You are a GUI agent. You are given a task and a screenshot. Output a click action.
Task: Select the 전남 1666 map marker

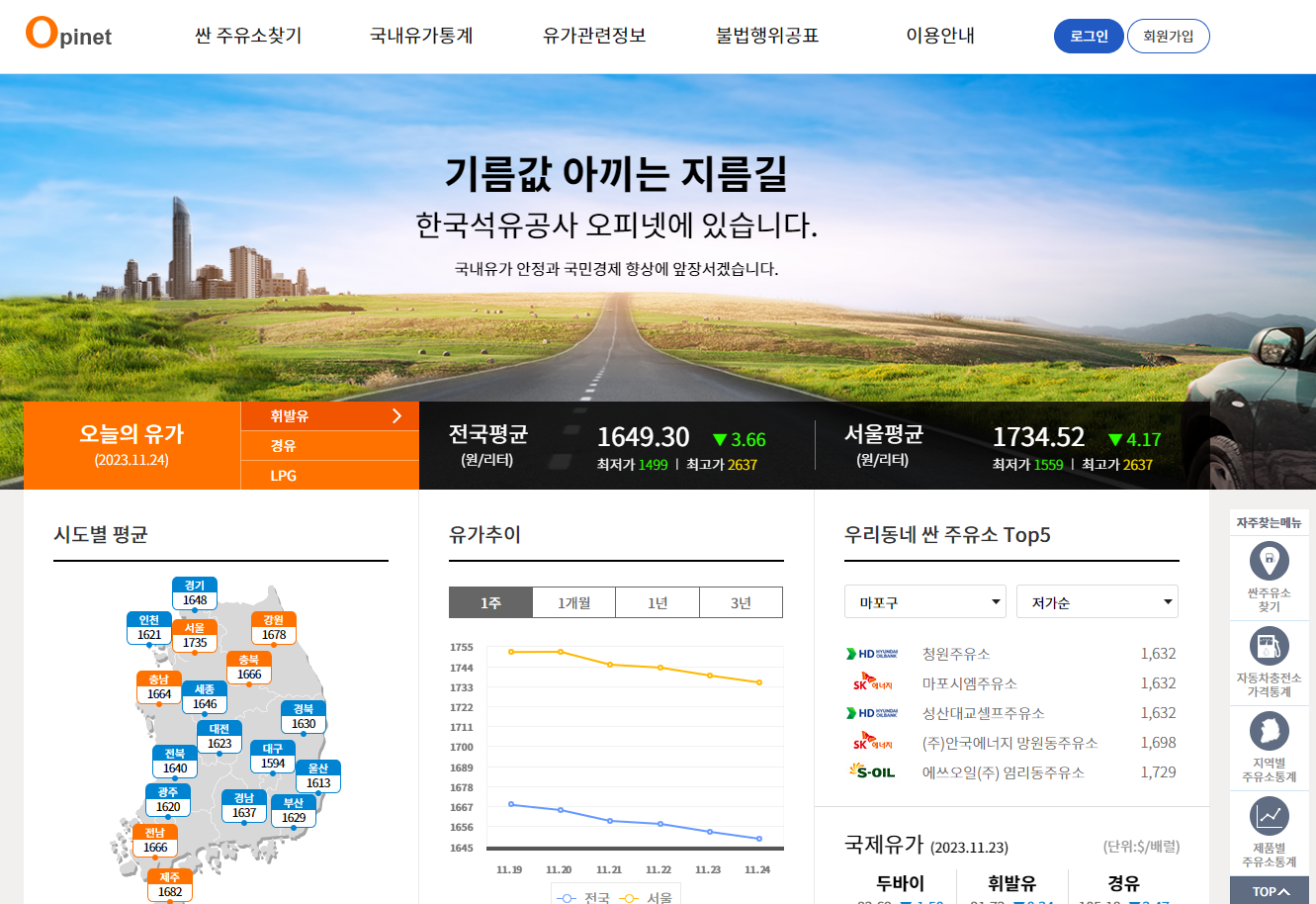click(155, 841)
